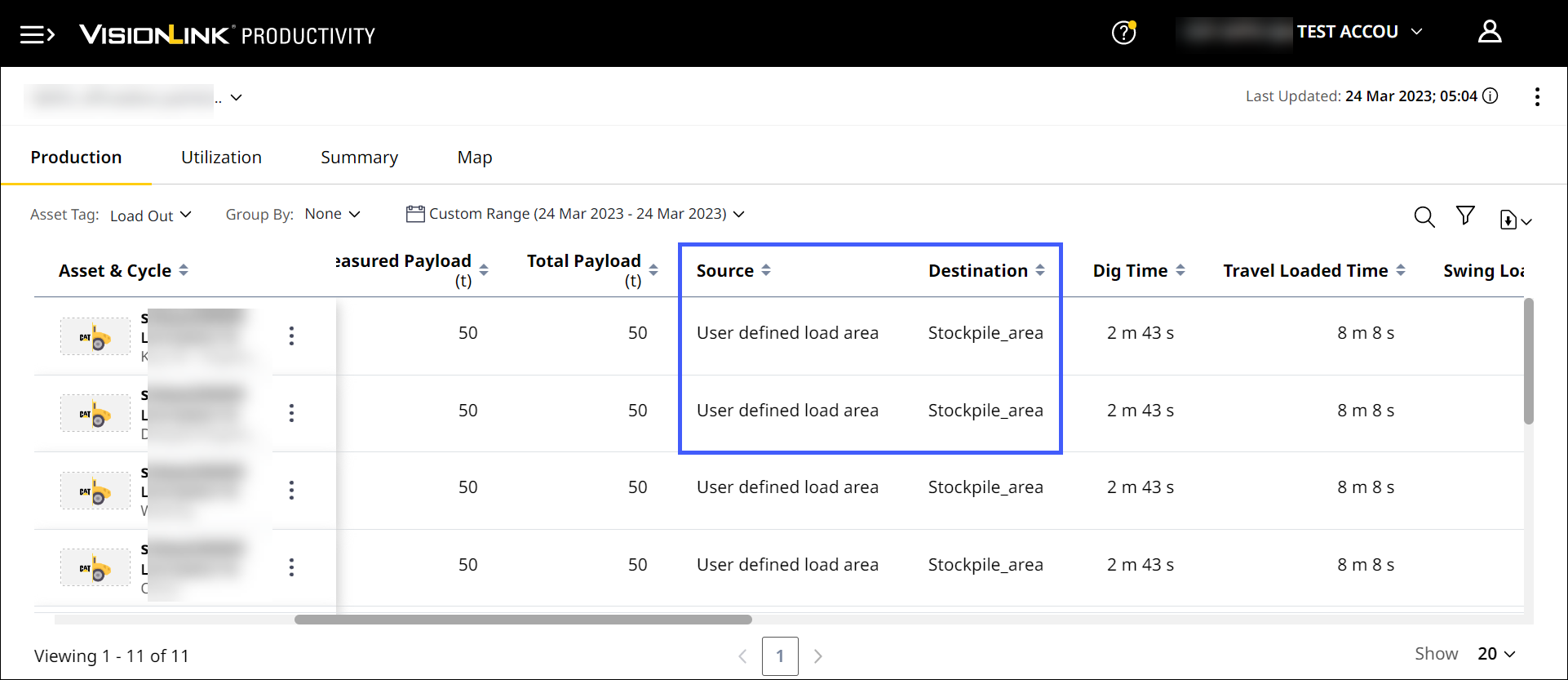Open the filter funnel icon
Image resolution: width=1568 pixels, height=680 pixels.
click(x=1465, y=216)
